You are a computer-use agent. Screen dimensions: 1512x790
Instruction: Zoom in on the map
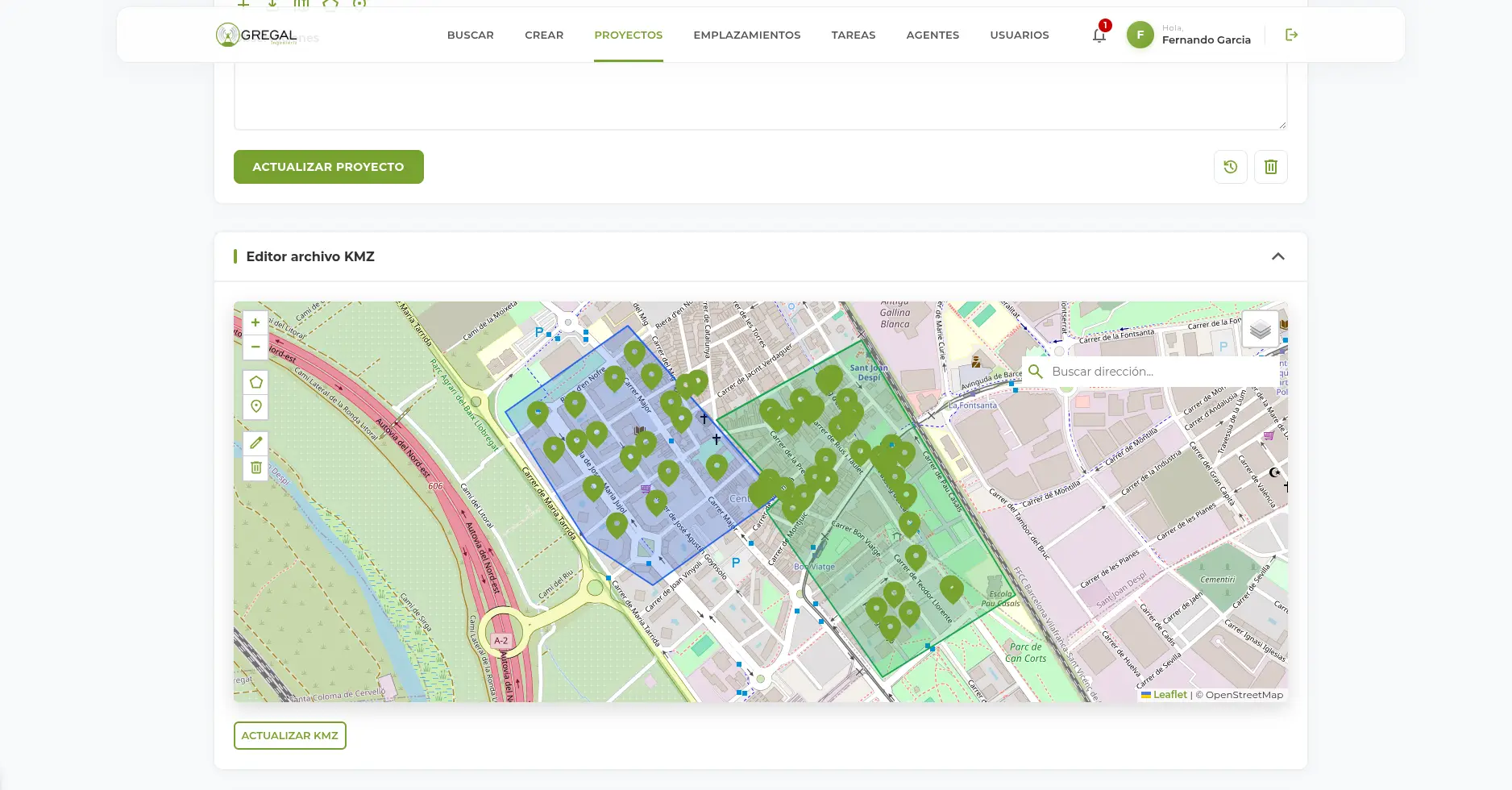click(255, 322)
